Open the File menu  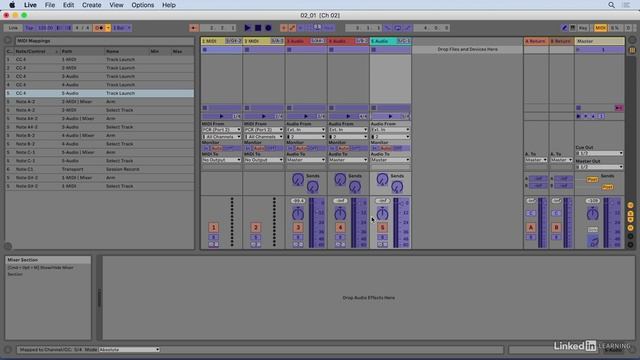[50, 5]
